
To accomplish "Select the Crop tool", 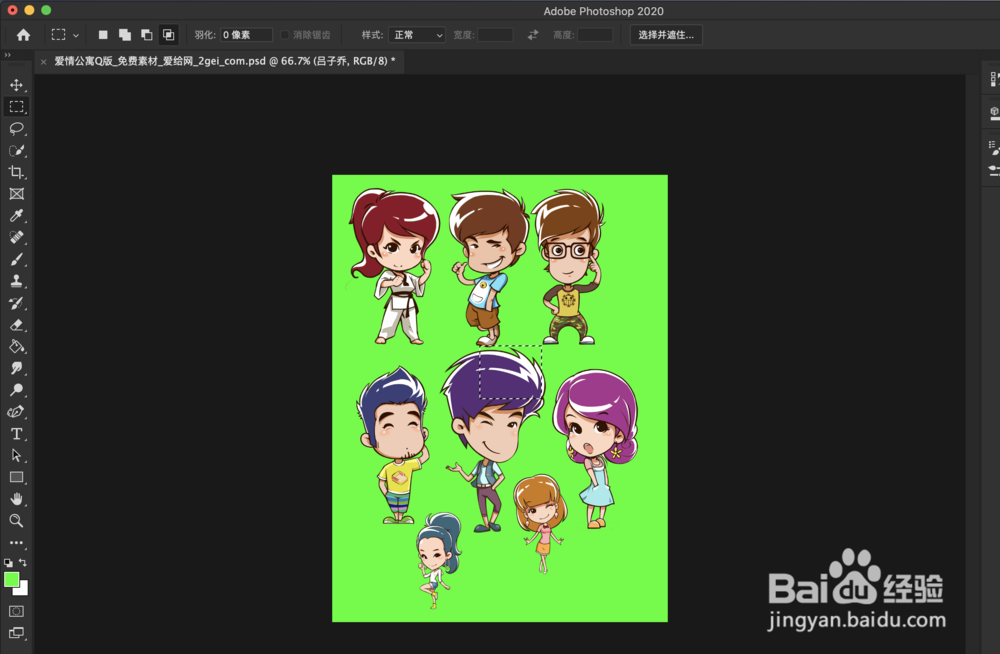I will coord(16,172).
